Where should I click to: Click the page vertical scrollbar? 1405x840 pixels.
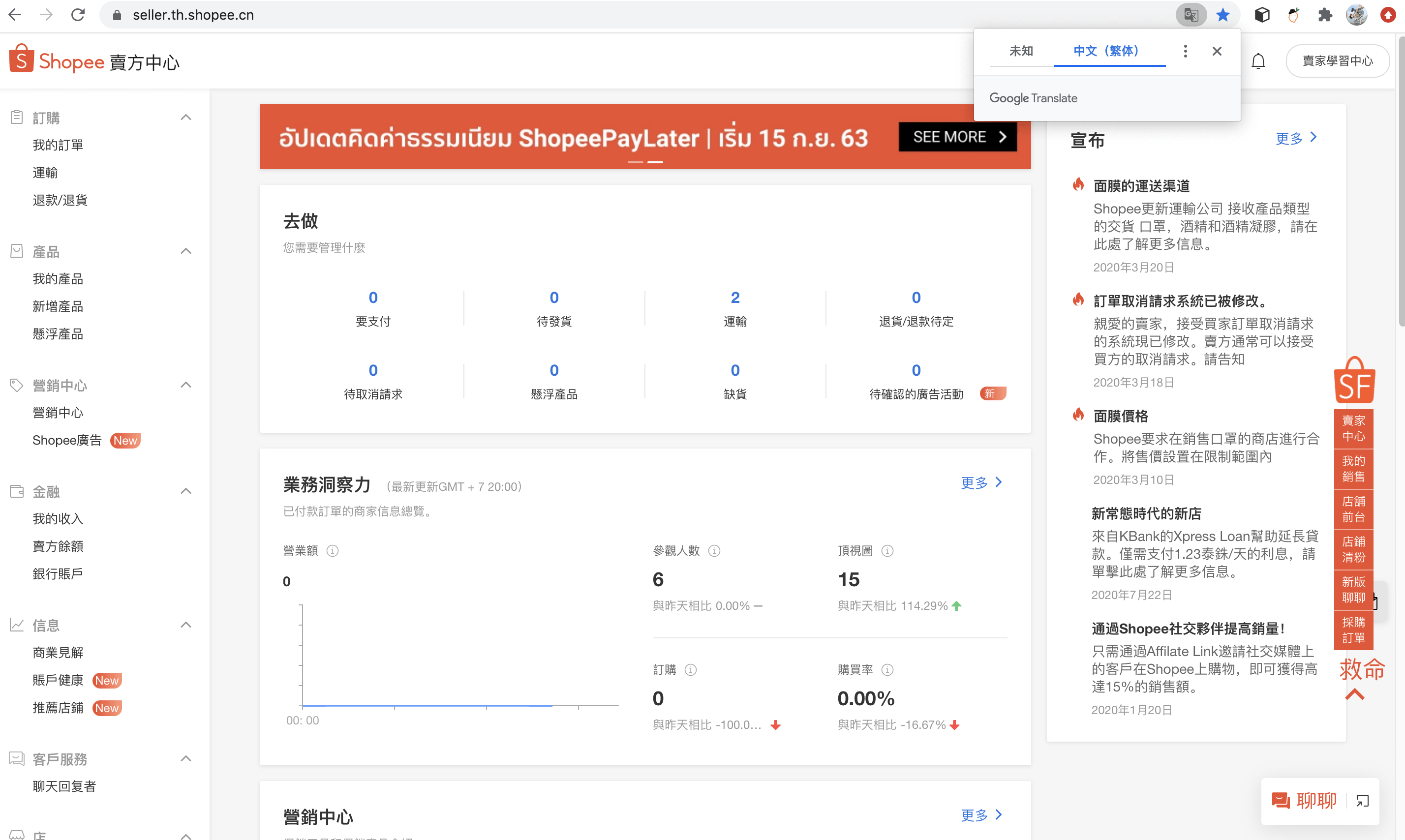[1401, 181]
